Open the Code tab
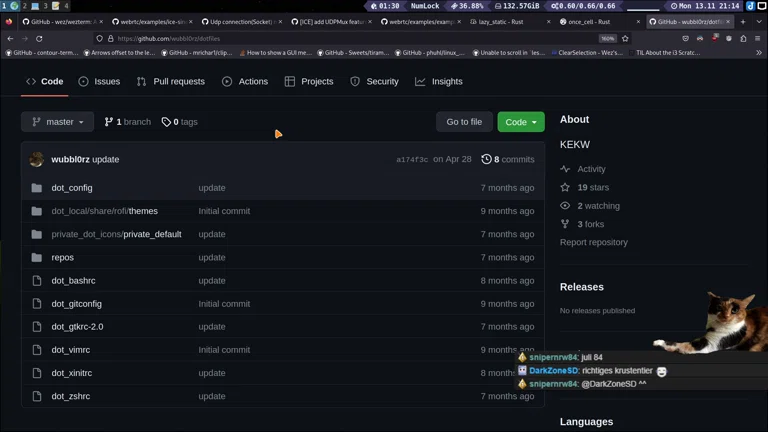The height and width of the screenshot is (432, 768). pyautogui.click(x=45, y=81)
